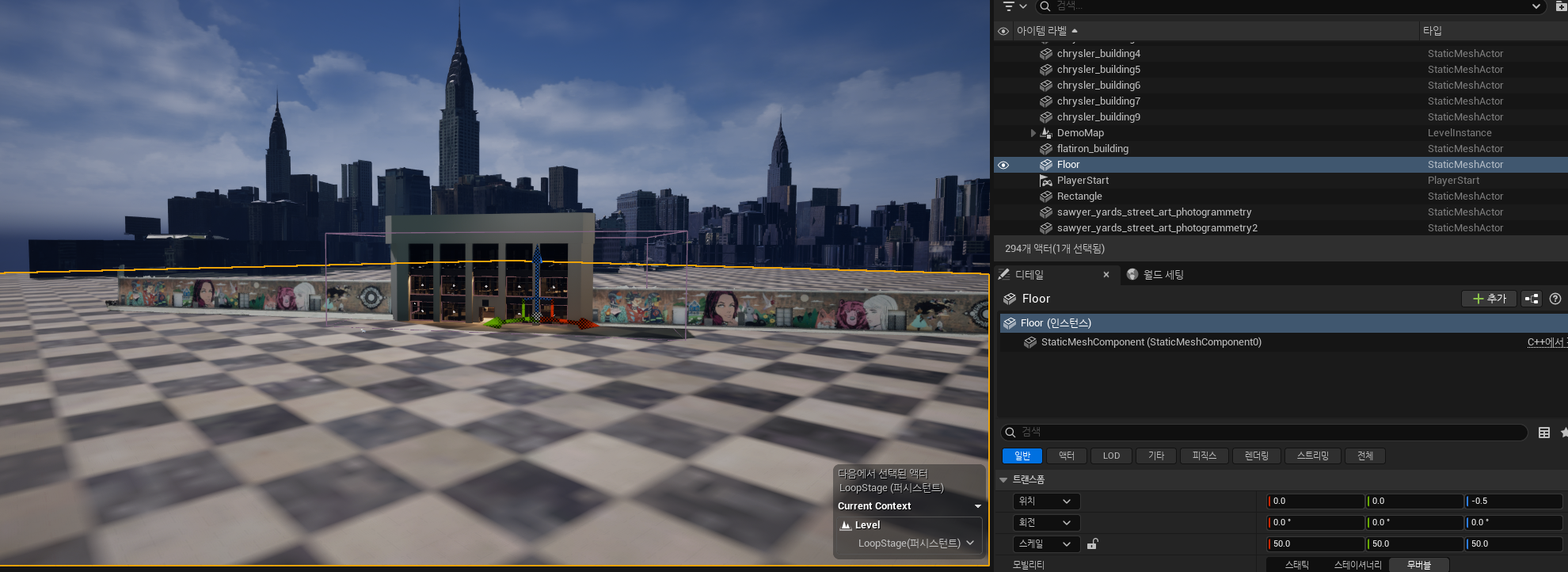Click the details panel 검색 field
The width and height of the screenshot is (1568, 572).
(x=1265, y=433)
